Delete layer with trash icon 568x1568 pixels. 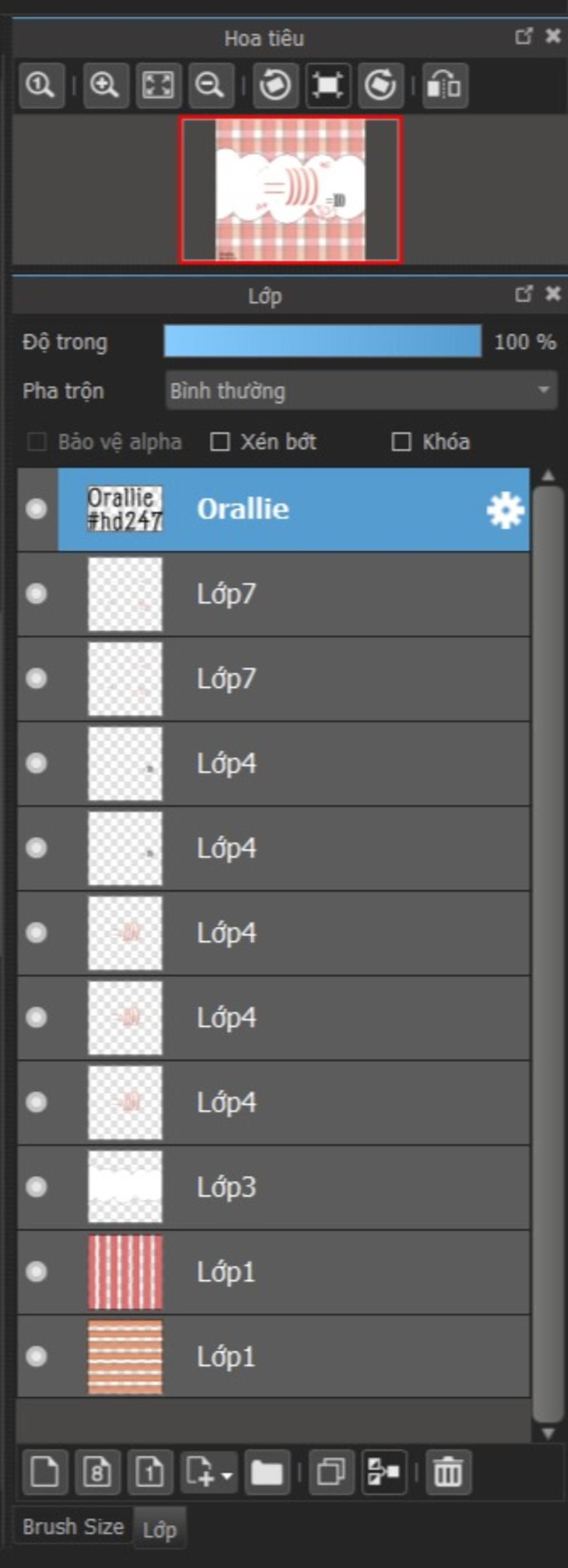448,1473
